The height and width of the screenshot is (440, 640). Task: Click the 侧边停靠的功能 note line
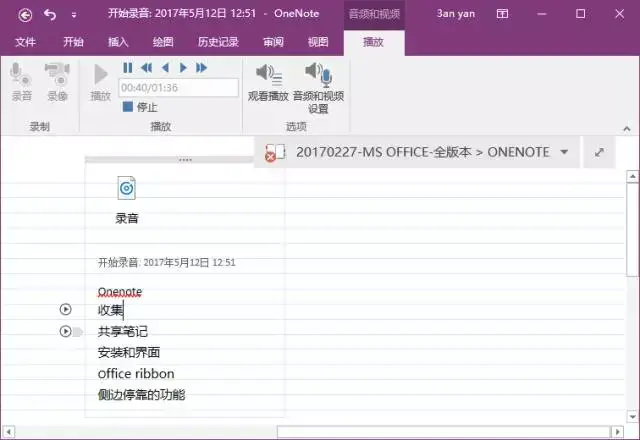point(141,395)
